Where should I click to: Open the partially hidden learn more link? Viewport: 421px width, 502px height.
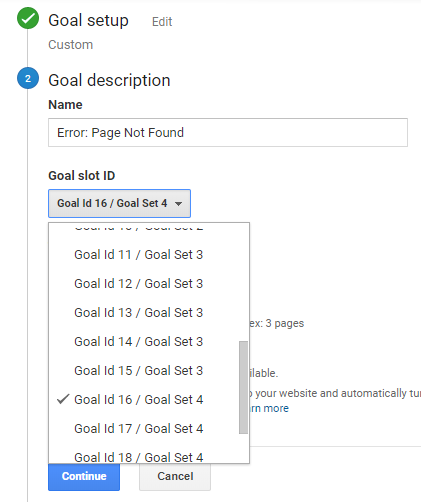click(269, 408)
